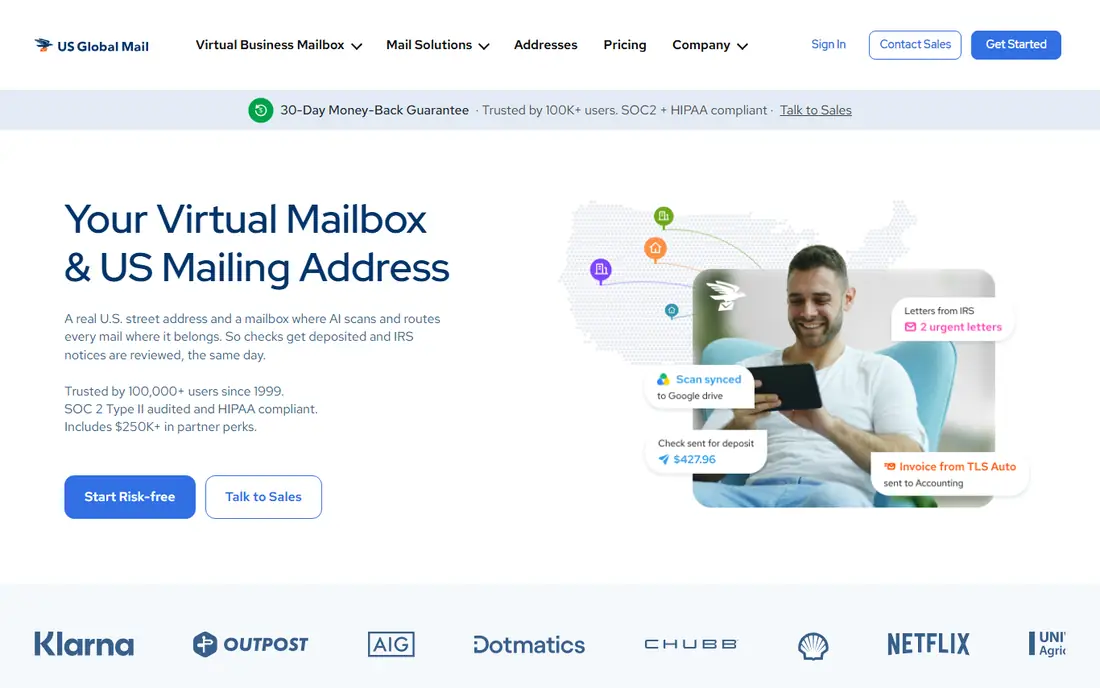1100x688 pixels.
Task: Click the Get Started button
Action: pyautogui.click(x=1016, y=45)
